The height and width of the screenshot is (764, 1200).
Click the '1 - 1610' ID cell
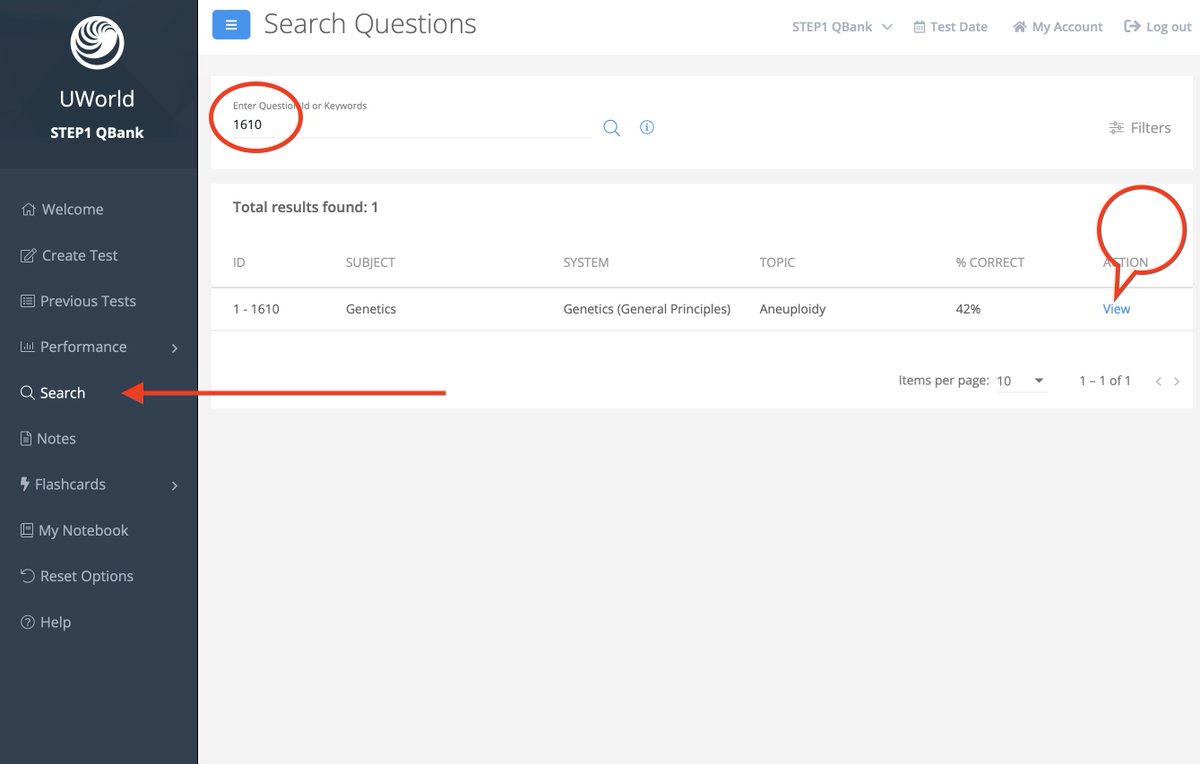tap(256, 309)
